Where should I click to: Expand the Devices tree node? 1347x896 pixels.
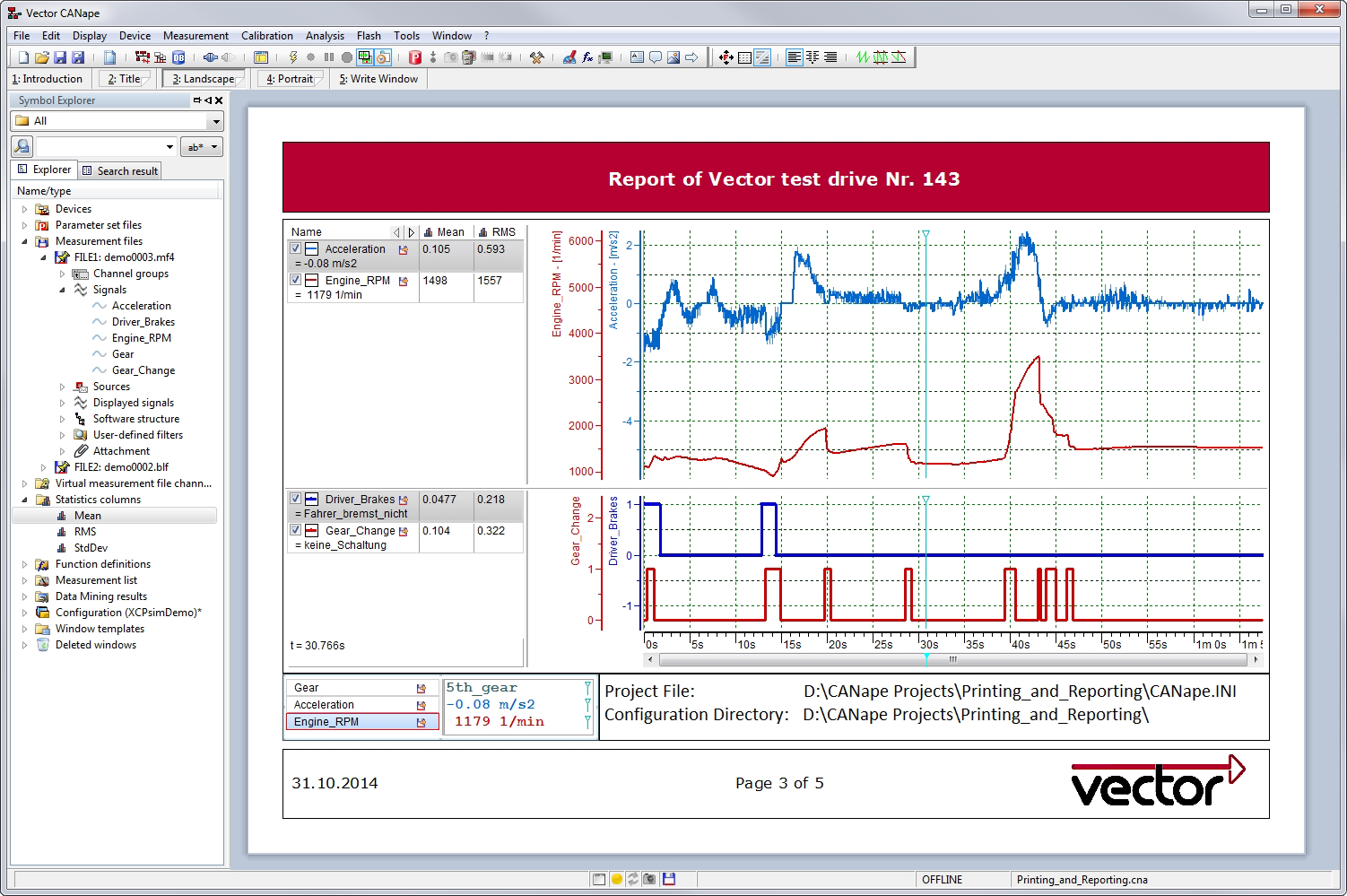[25, 209]
